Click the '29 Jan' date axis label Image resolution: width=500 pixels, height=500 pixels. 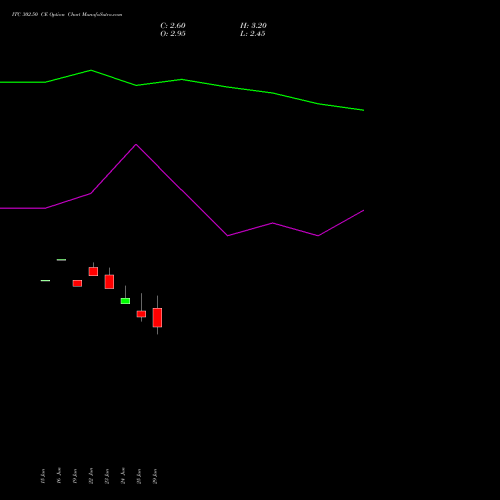[155, 476]
